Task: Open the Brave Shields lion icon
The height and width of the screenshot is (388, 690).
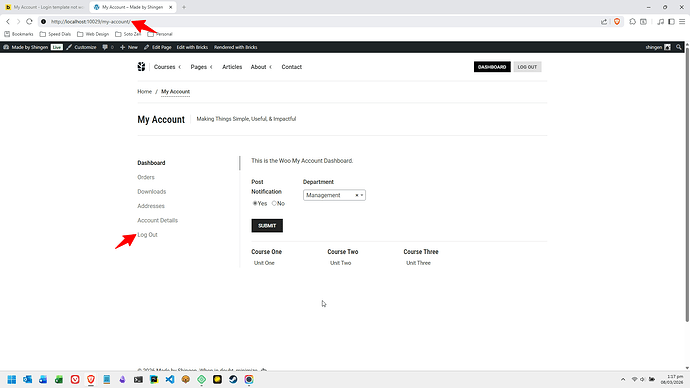Action: click(x=617, y=22)
